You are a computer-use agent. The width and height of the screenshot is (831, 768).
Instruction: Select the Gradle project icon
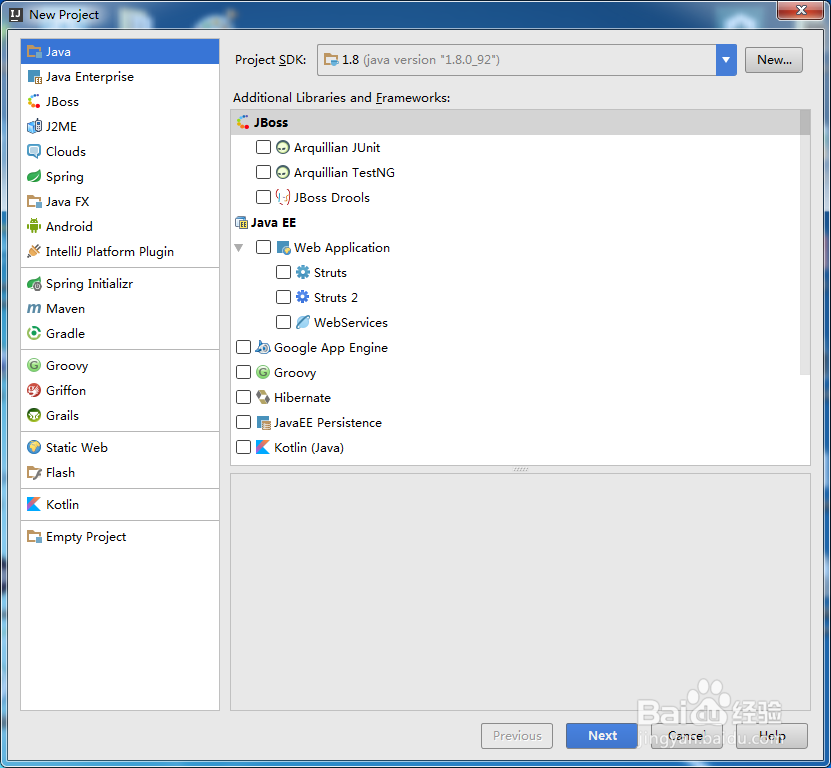point(34,333)
